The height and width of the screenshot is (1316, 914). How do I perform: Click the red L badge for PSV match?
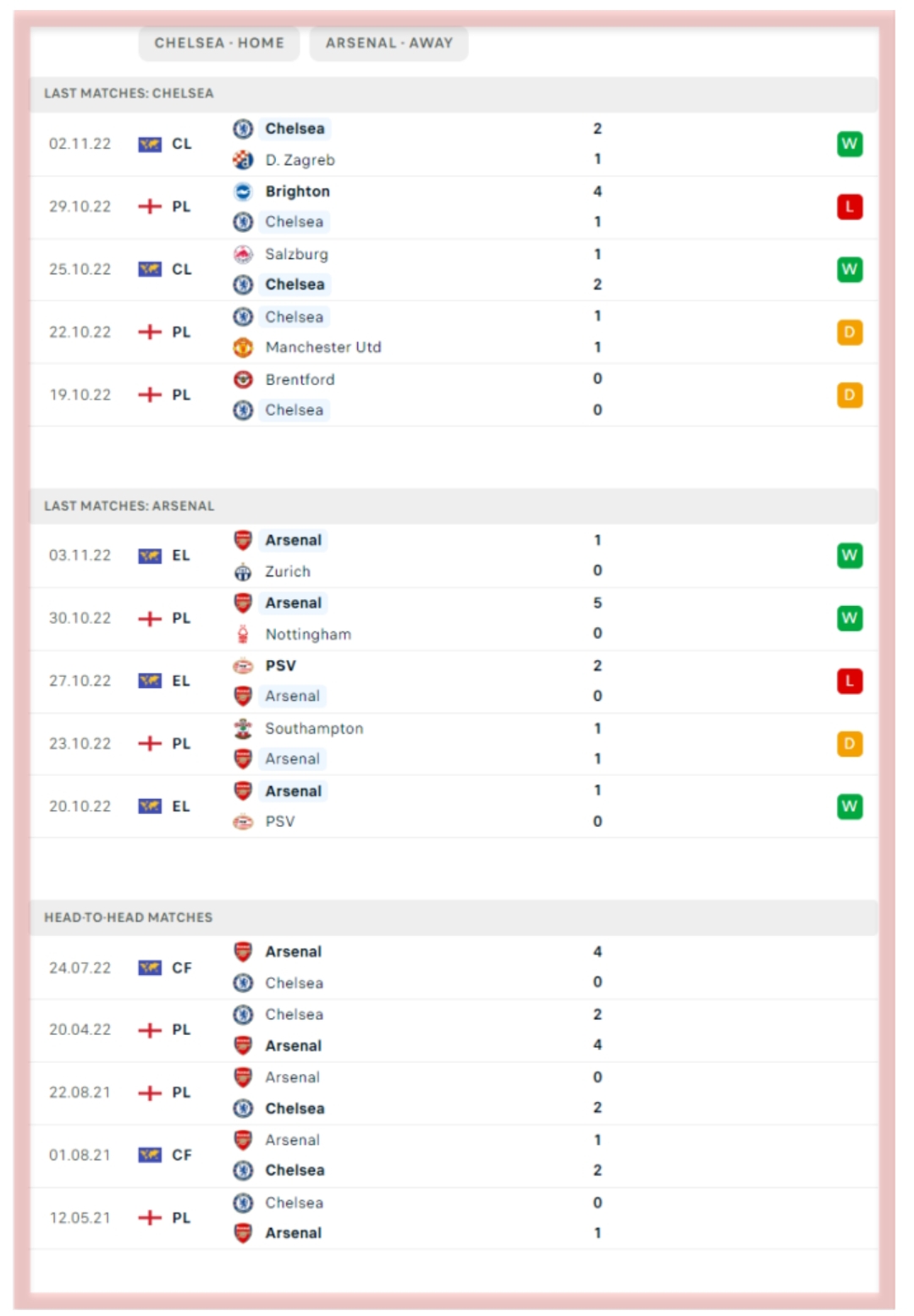click(849, 680)
